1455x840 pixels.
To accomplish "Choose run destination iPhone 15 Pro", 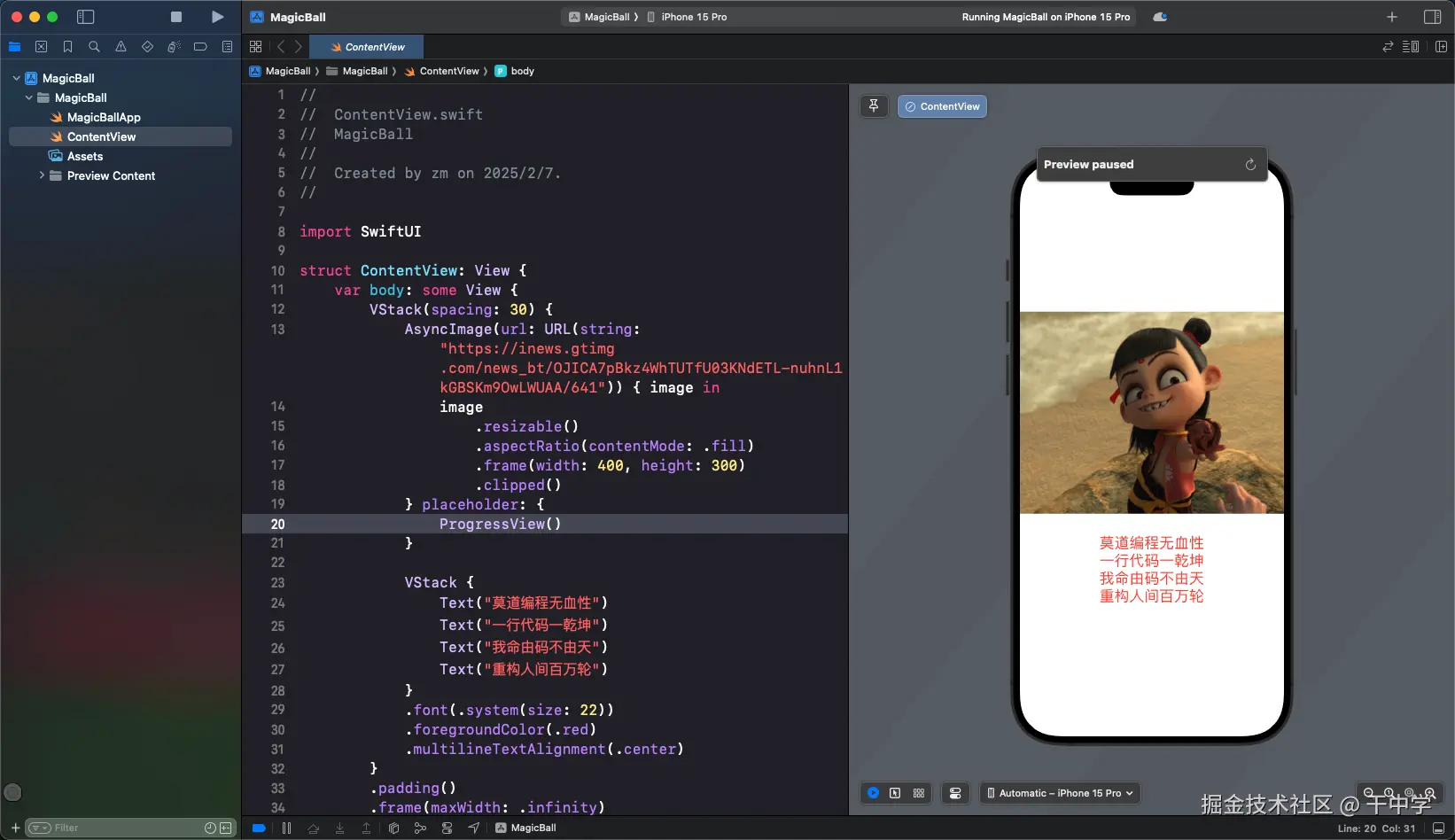I will tap(687, 17).
